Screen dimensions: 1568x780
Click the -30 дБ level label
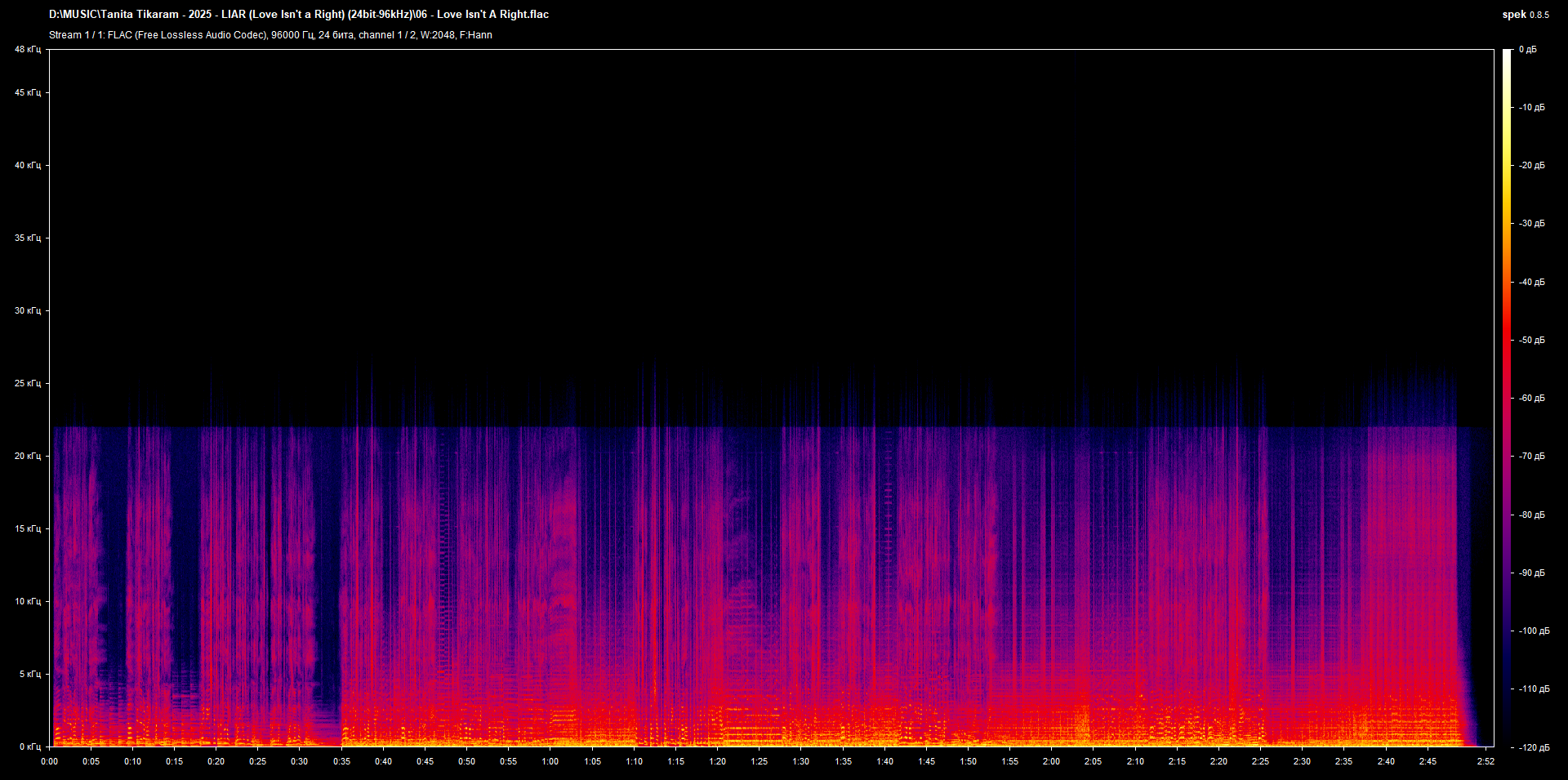[x=1531, y=224]
